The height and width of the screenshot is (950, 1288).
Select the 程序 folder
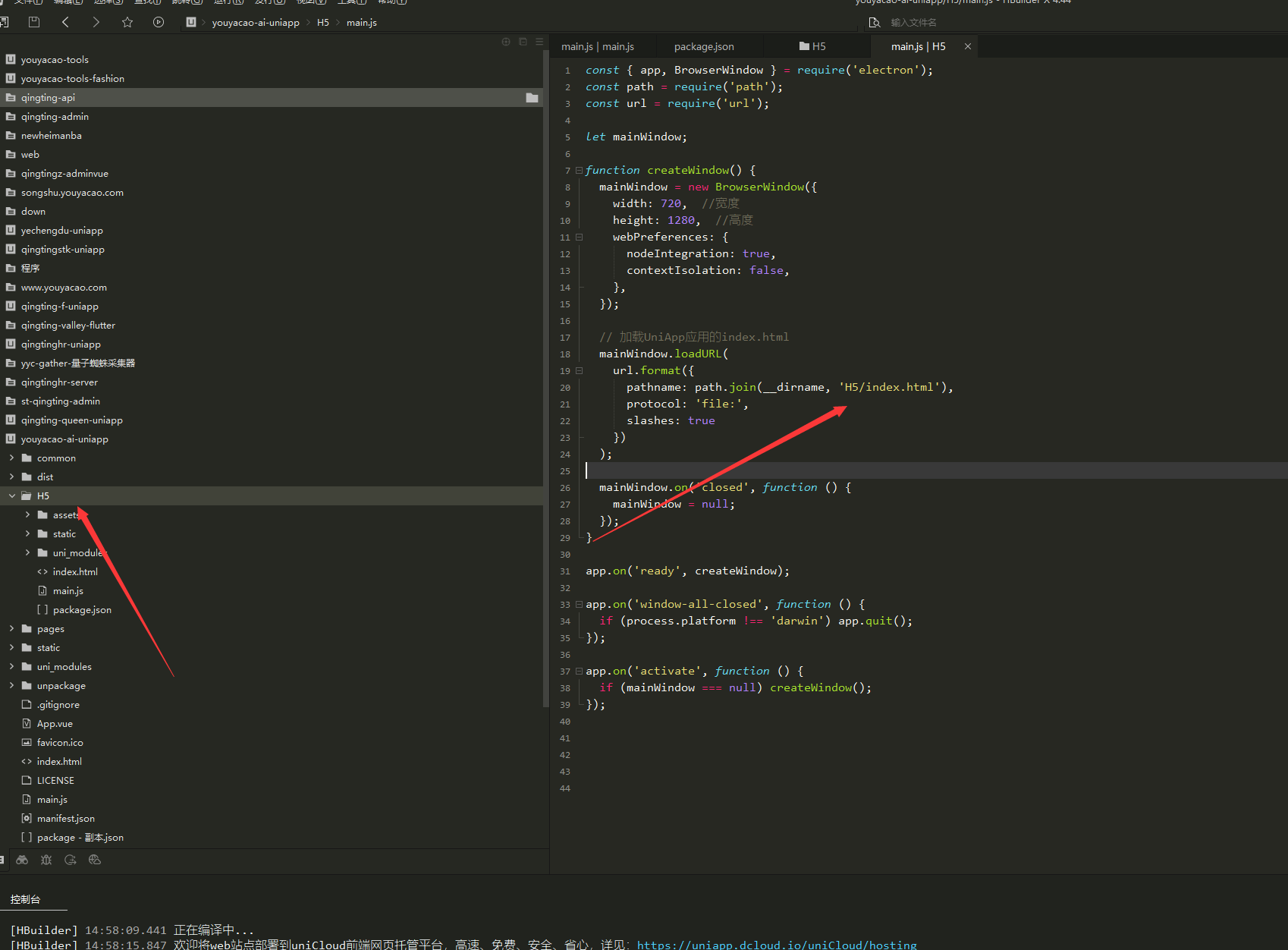pos(30,268)
